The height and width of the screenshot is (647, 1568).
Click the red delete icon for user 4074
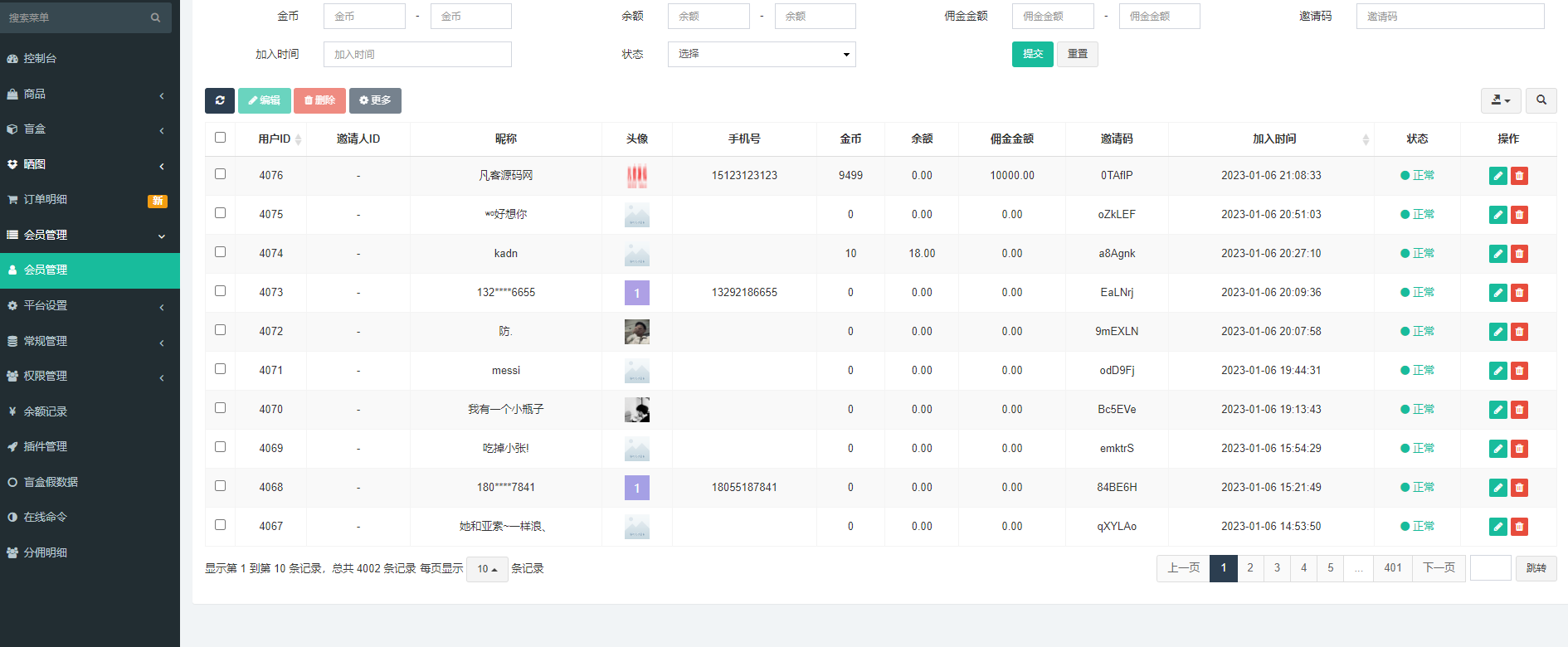point(1519,254)
